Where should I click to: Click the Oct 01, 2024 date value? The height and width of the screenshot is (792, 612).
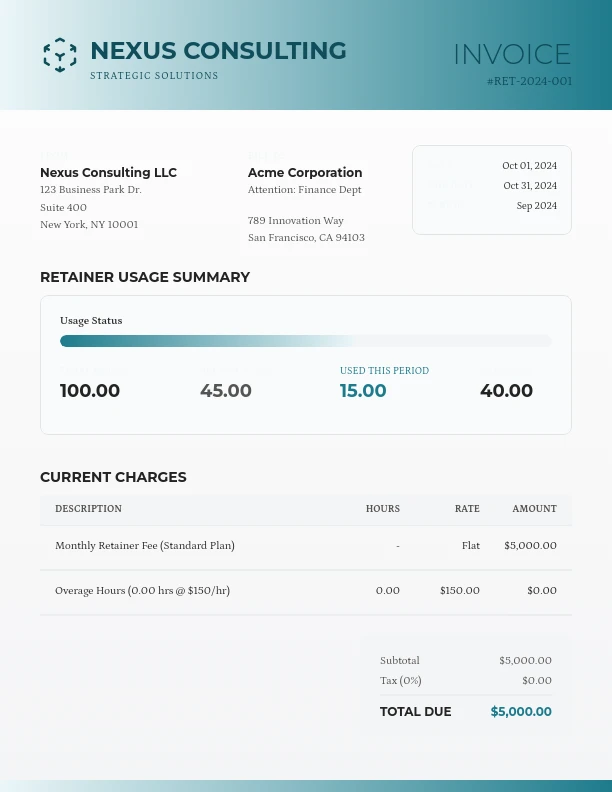(x=529, y=166)
